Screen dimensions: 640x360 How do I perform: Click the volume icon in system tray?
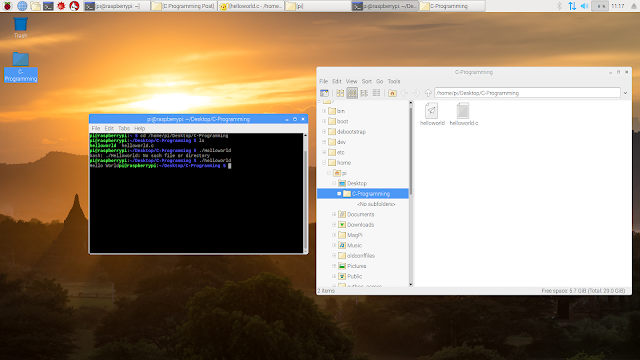click(584, 6)
